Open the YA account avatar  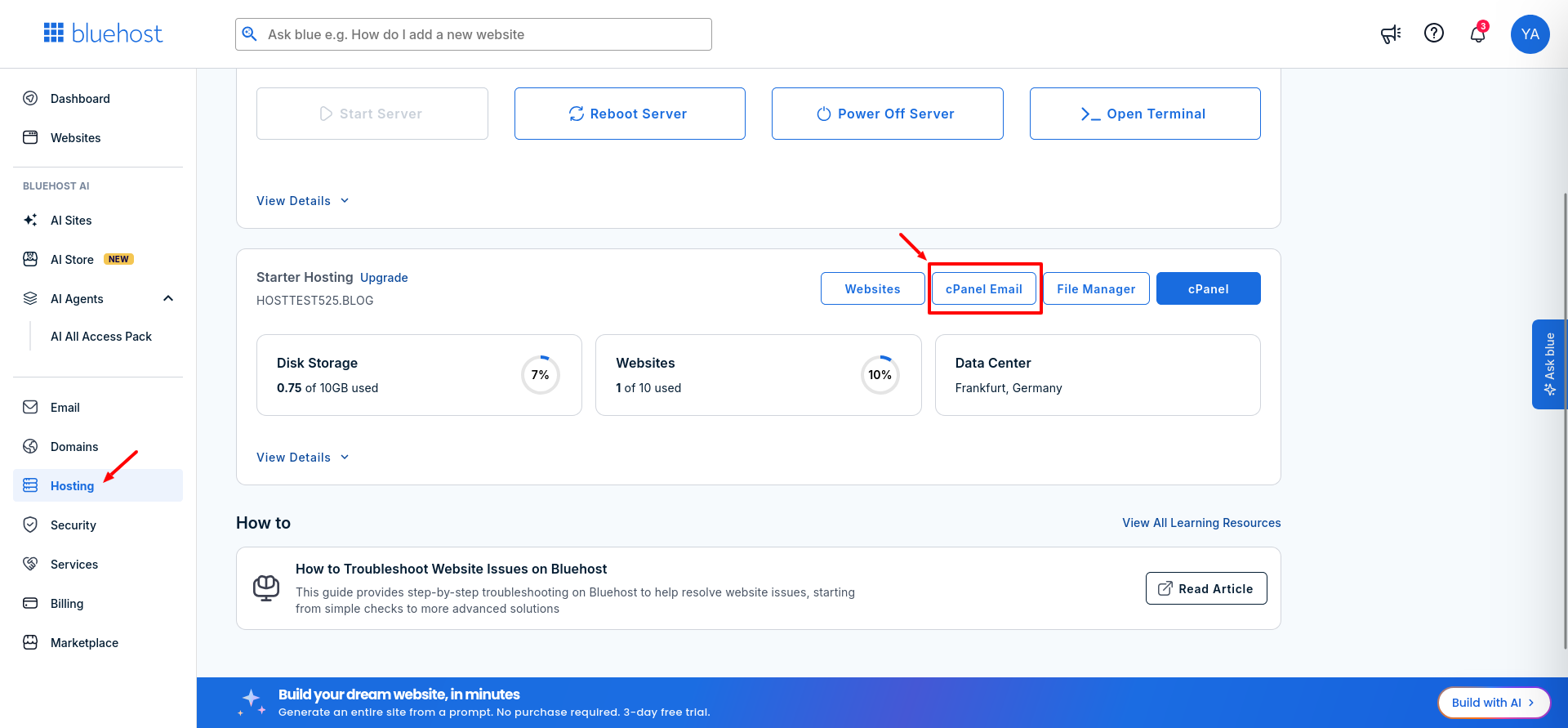(x=1530, y=34)
